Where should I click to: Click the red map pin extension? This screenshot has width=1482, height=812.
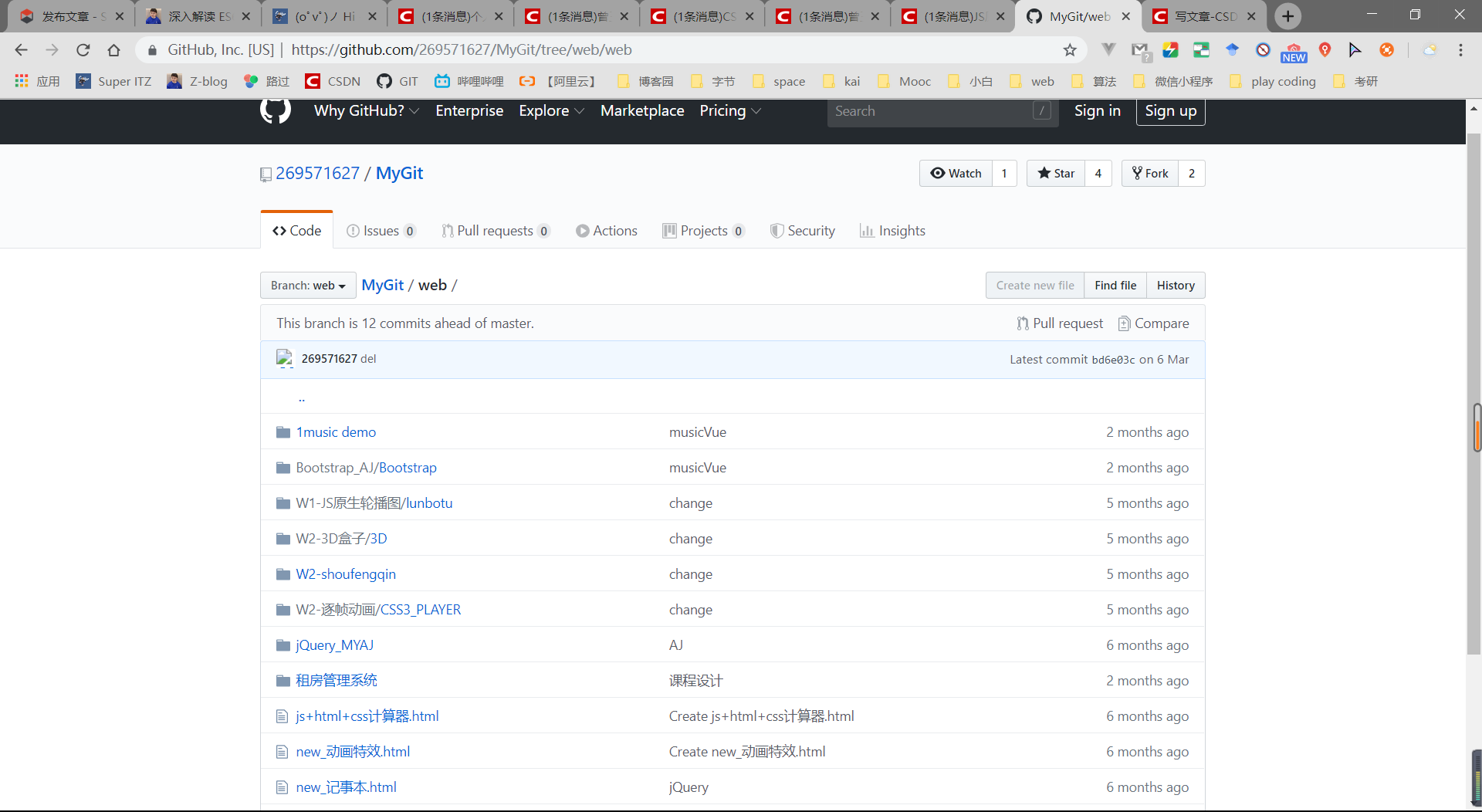click(1325, 50)
